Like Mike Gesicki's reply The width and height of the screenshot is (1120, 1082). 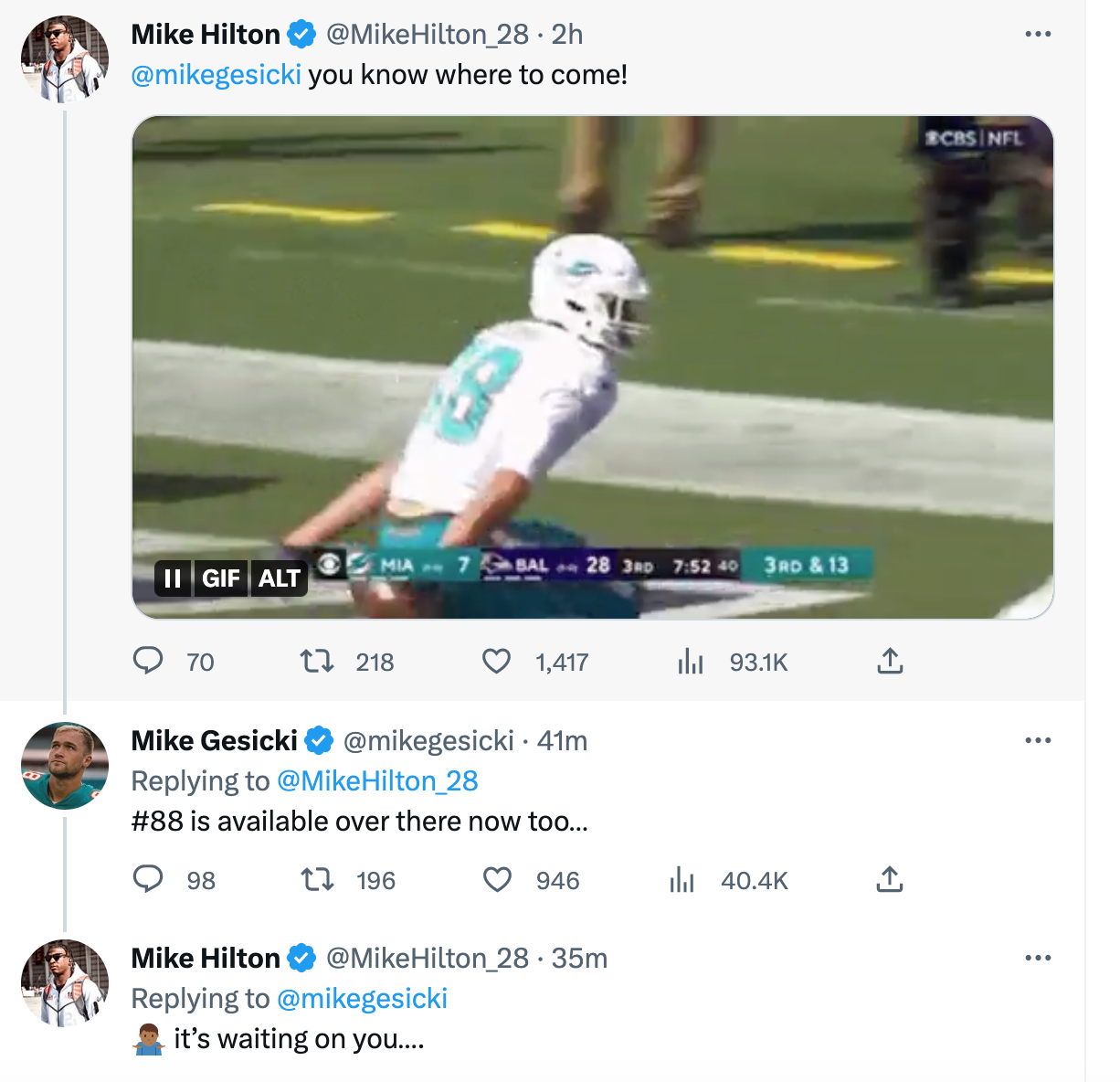point(496,880)
